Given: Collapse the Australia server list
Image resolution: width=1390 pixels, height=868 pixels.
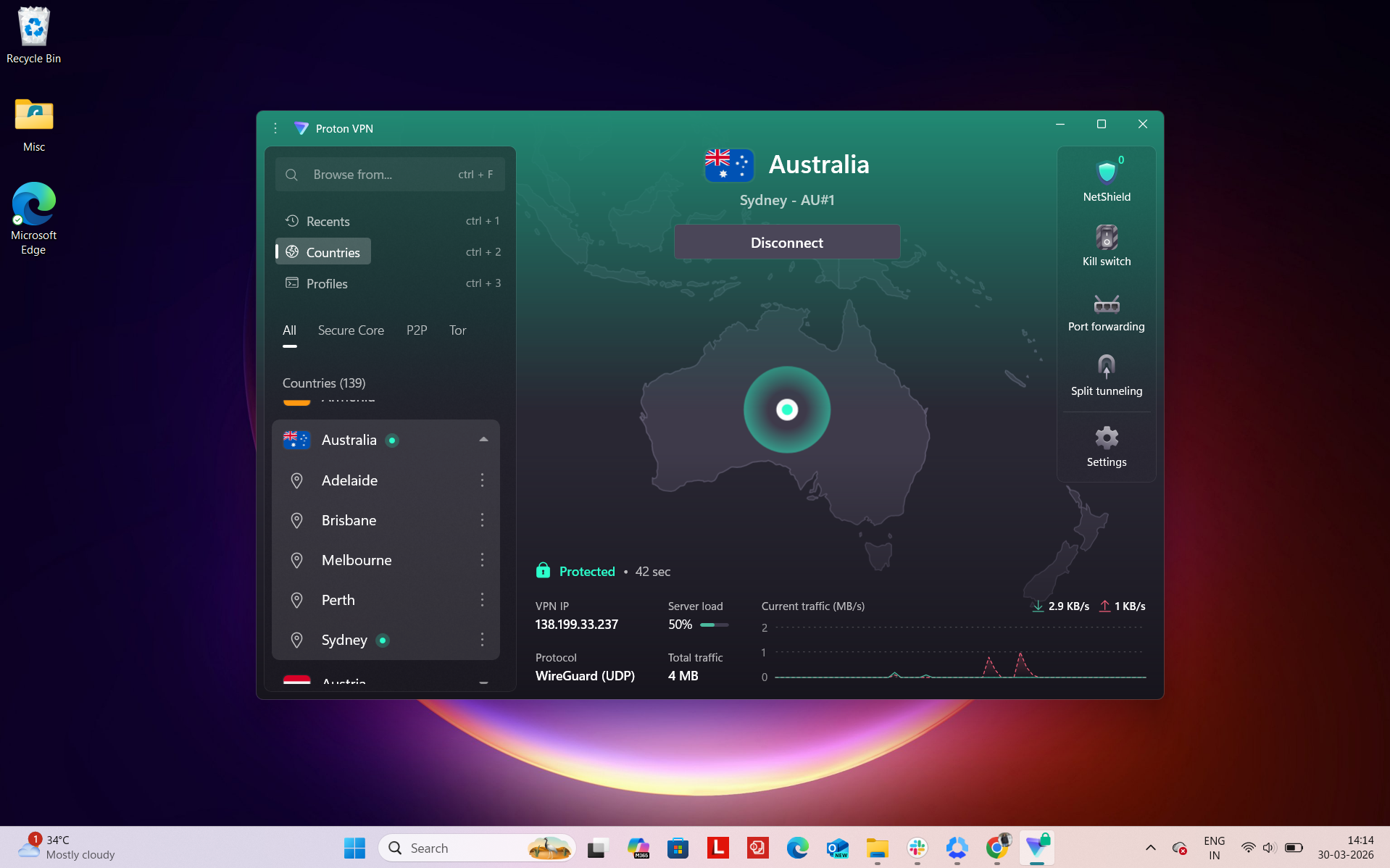Looking at the screenshot, I should point(483,439).
